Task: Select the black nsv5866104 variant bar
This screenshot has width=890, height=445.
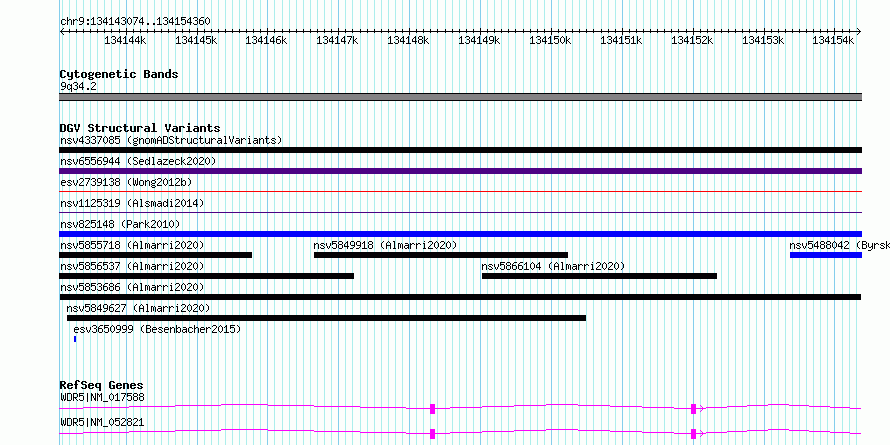Action: tap(599, 276)
